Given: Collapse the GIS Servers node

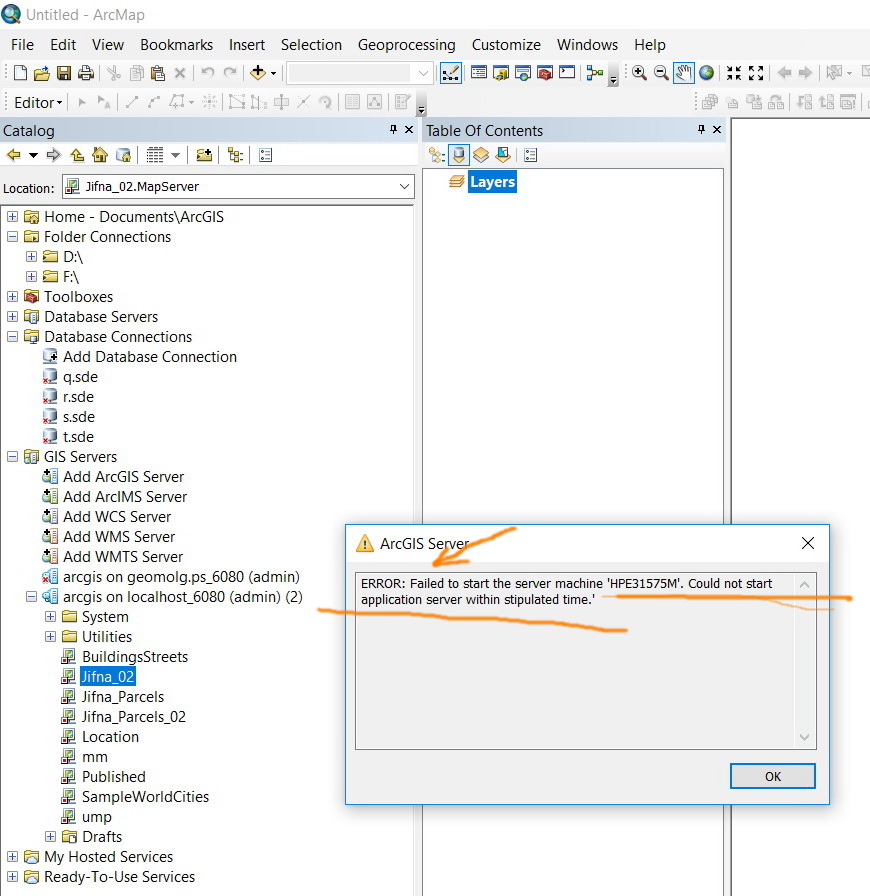Looking at the screenshot, I should [x=12, y=457].
